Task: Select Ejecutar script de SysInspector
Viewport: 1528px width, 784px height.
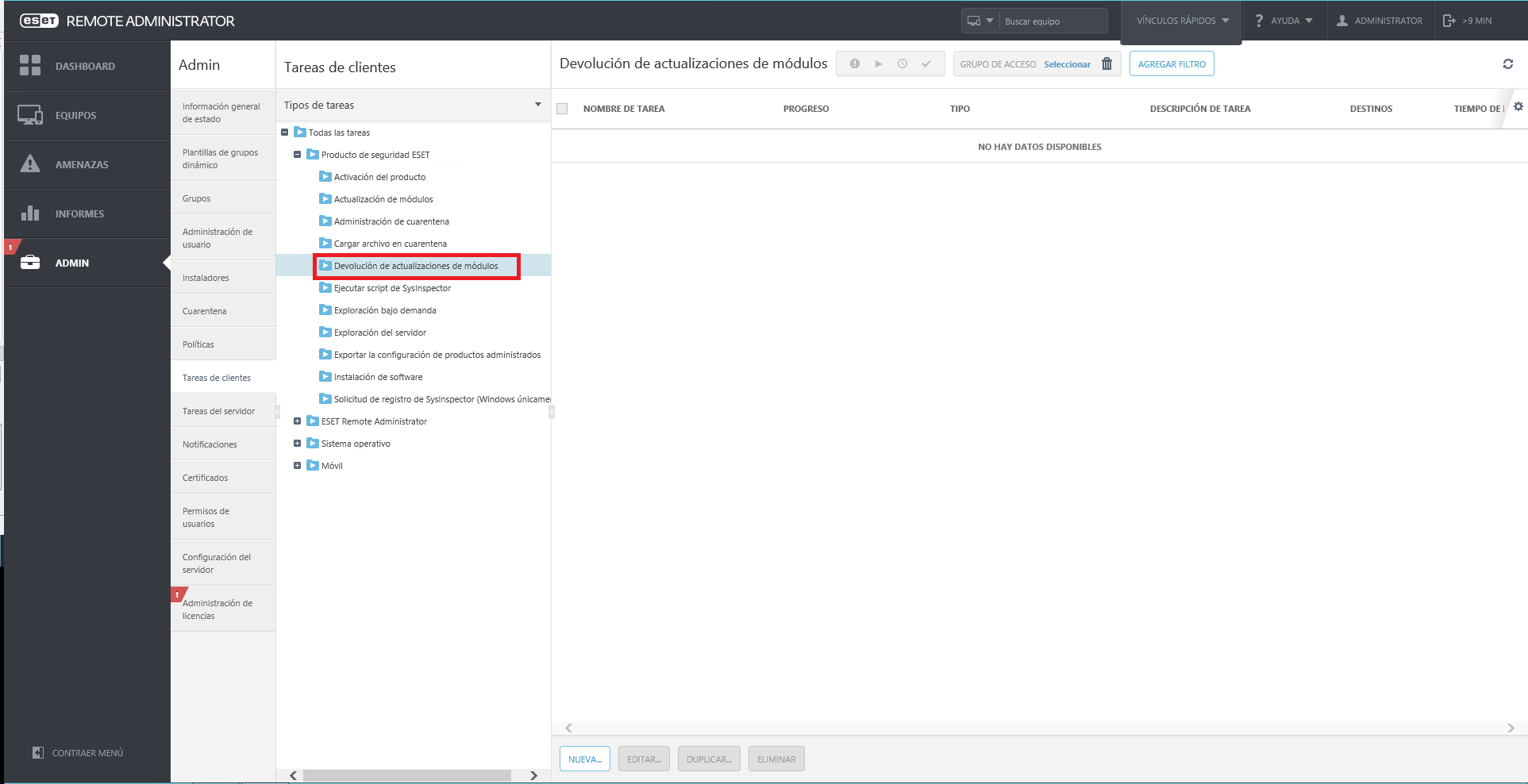Action: tap(392, 288)
